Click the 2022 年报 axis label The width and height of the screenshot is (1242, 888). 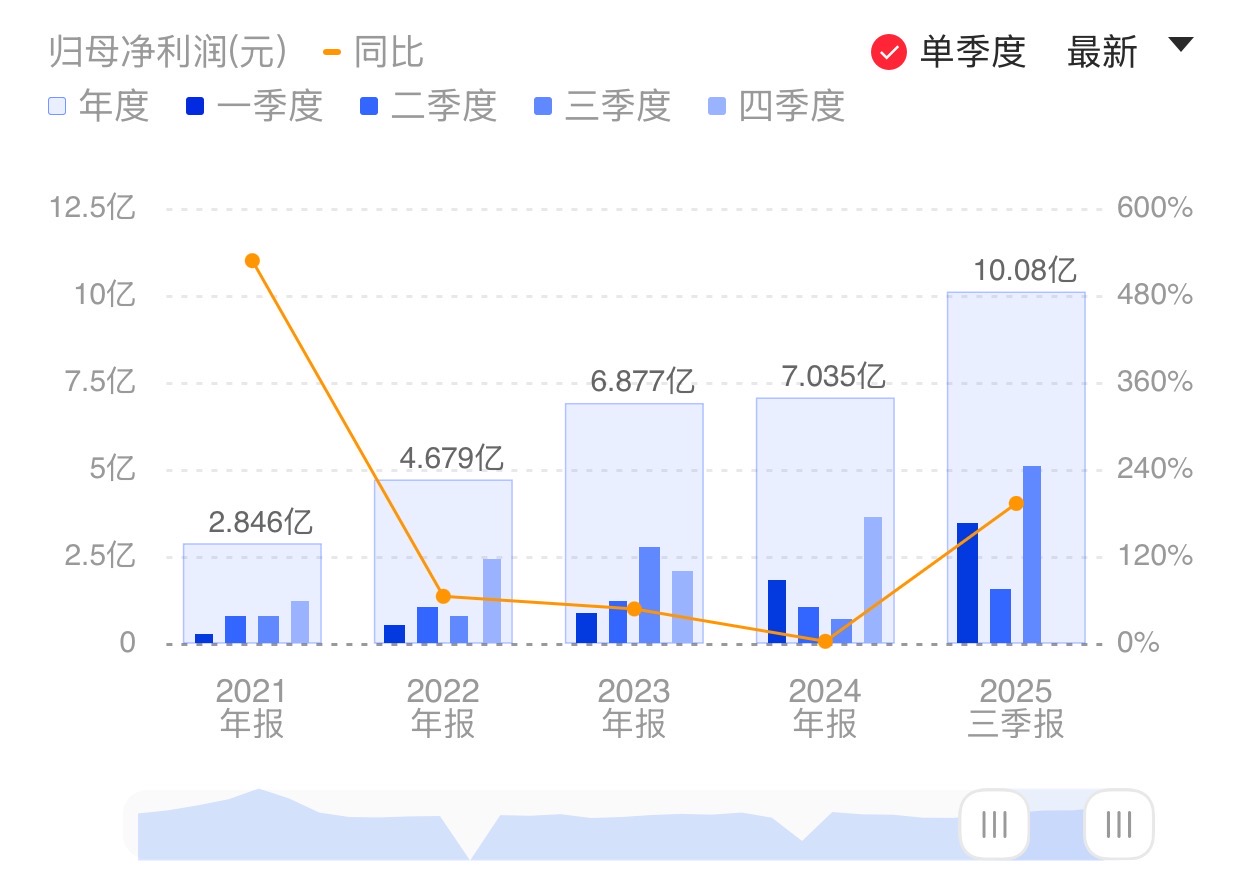coord(443,707)
